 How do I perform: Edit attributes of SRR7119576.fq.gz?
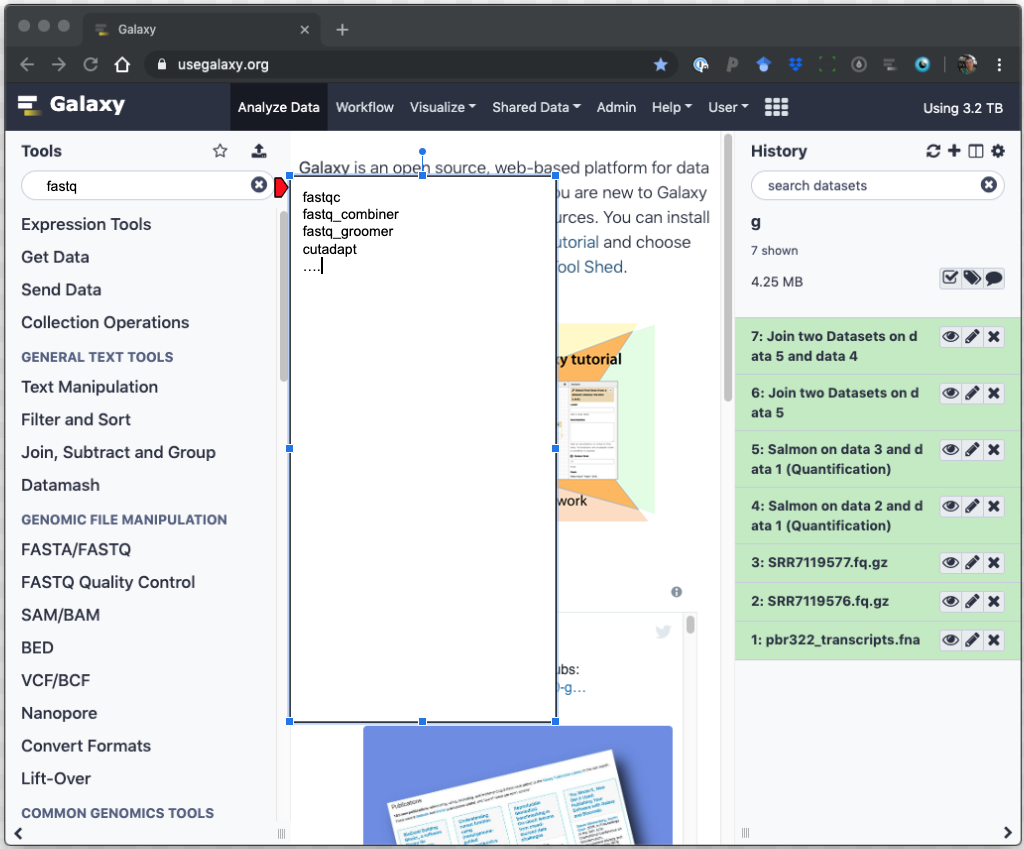click(972, 601)
